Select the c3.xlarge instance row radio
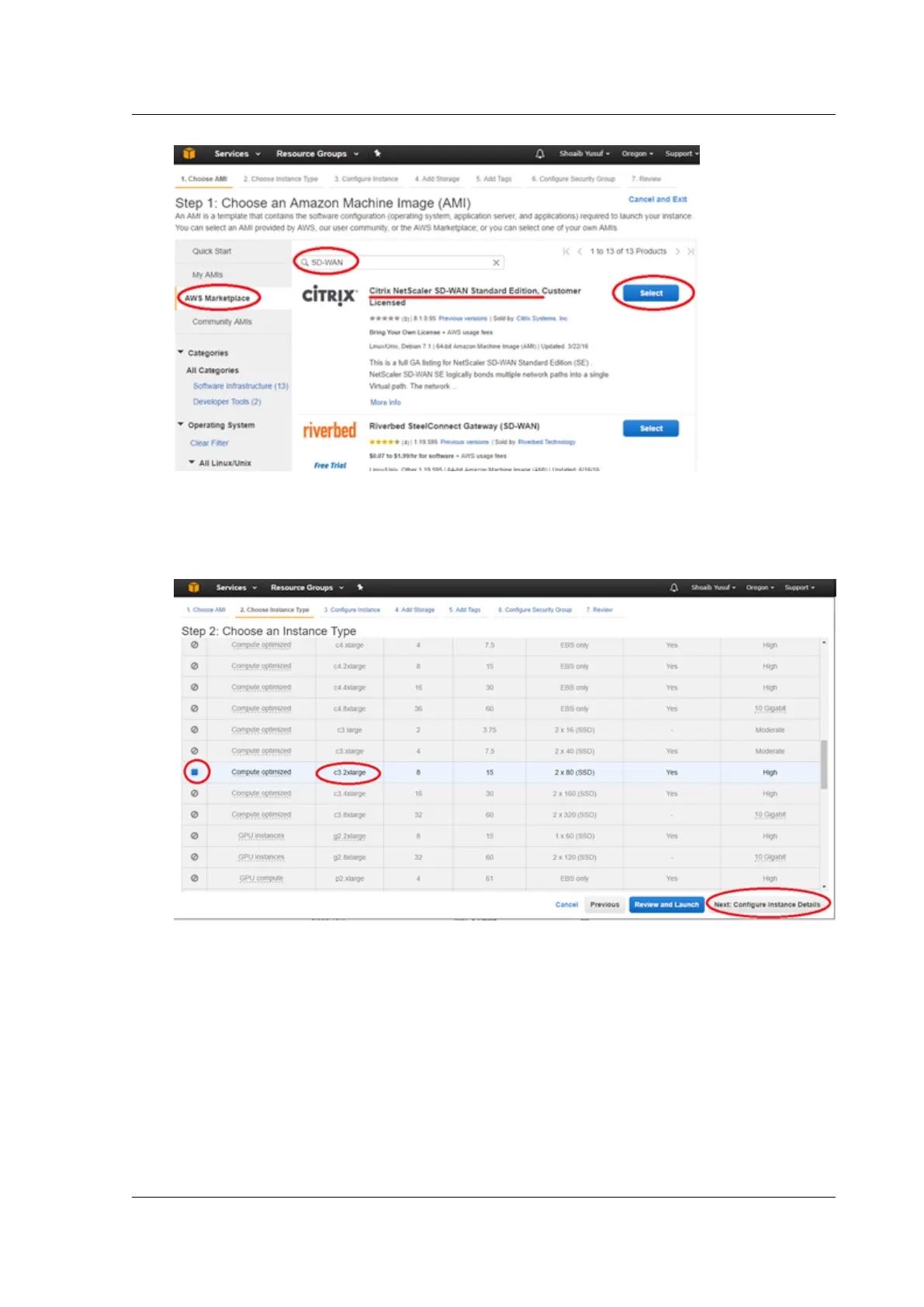The image size is (924, 1307). pos(195,751)
